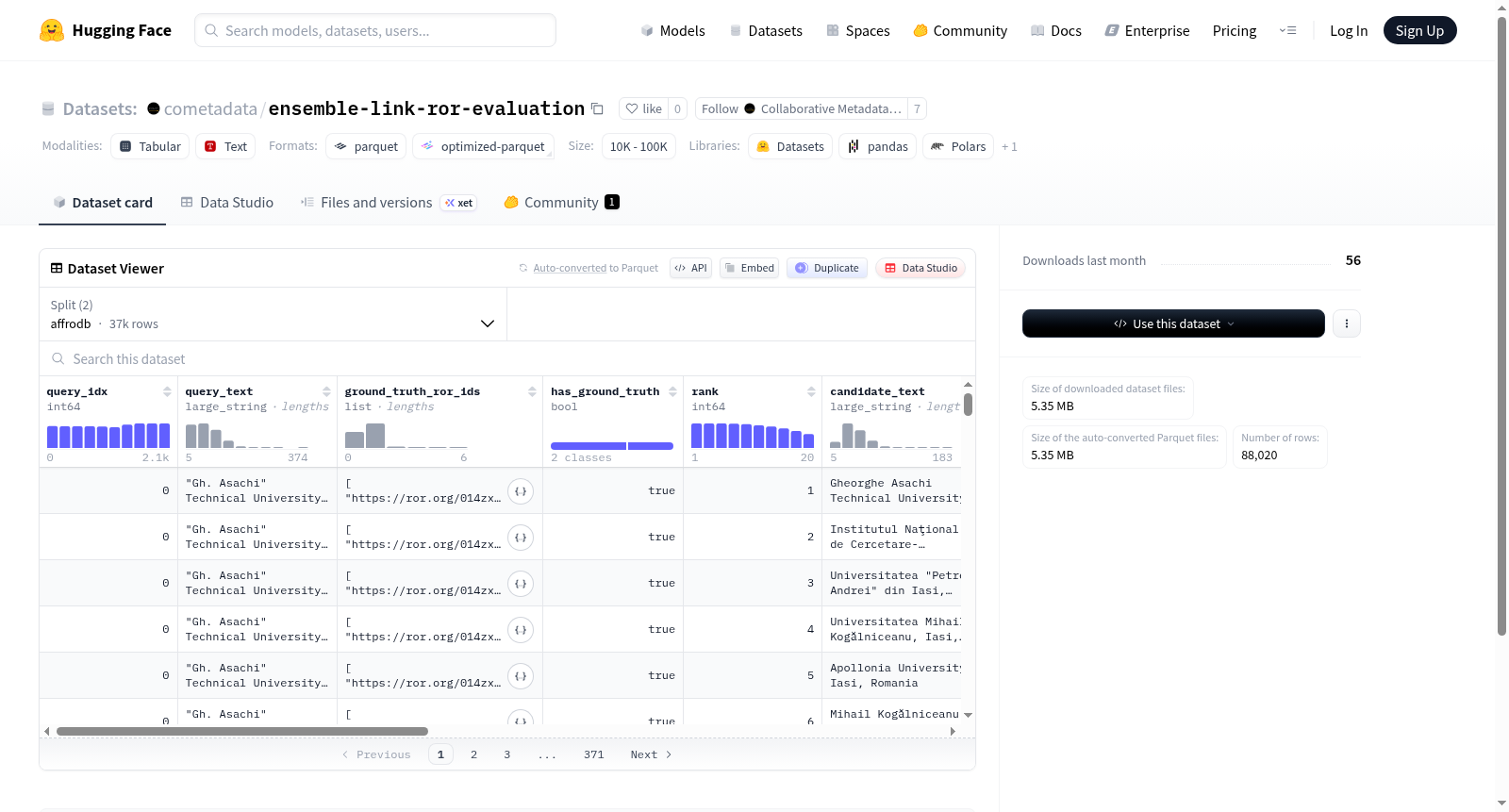Image resolution: width=1509 pixels, height=812 pixels.
Task: Go to the Next page of results
Action: click(x=651, y=754)
